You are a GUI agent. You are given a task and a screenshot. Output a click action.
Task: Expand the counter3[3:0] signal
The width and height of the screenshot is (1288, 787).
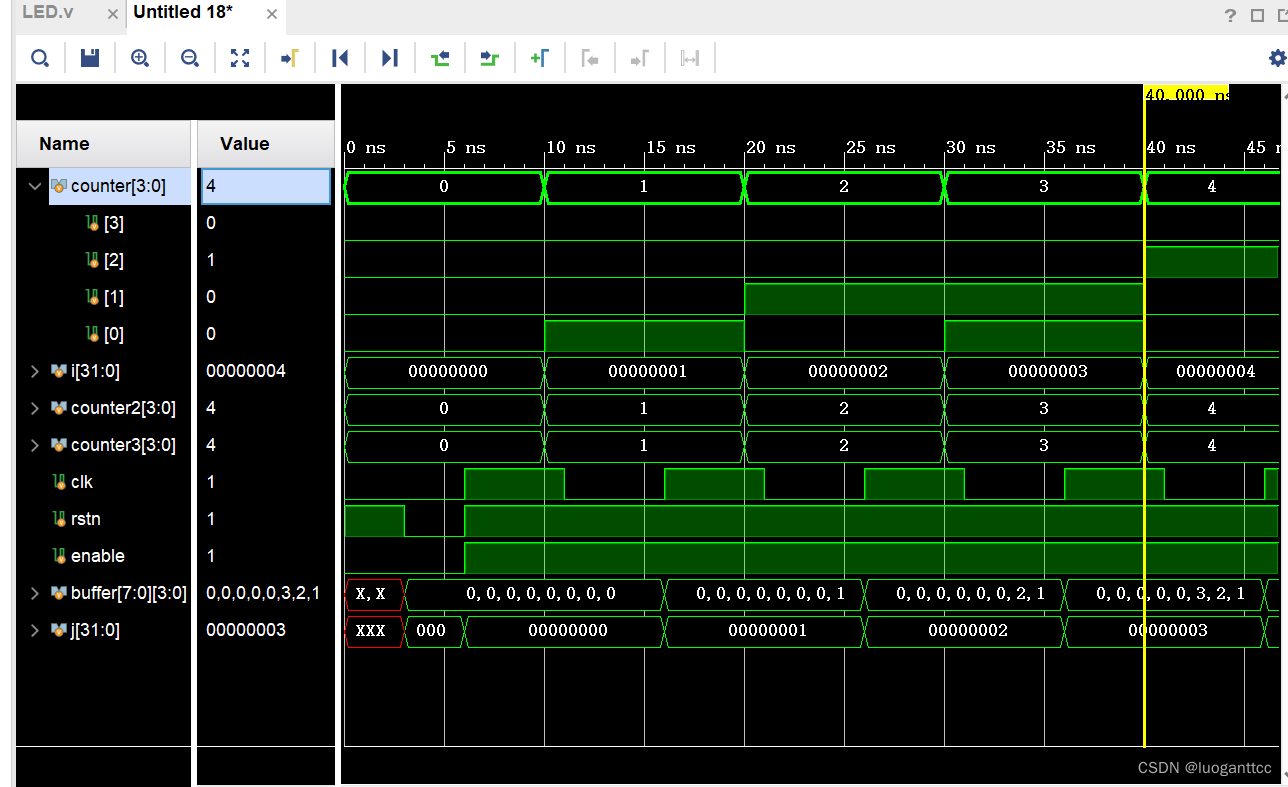tap(36, 445)
